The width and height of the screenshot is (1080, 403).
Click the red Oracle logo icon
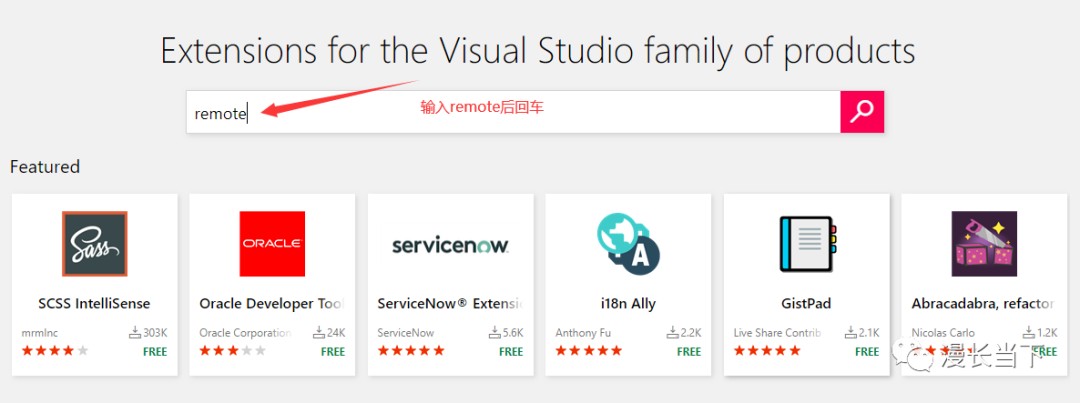272,244
